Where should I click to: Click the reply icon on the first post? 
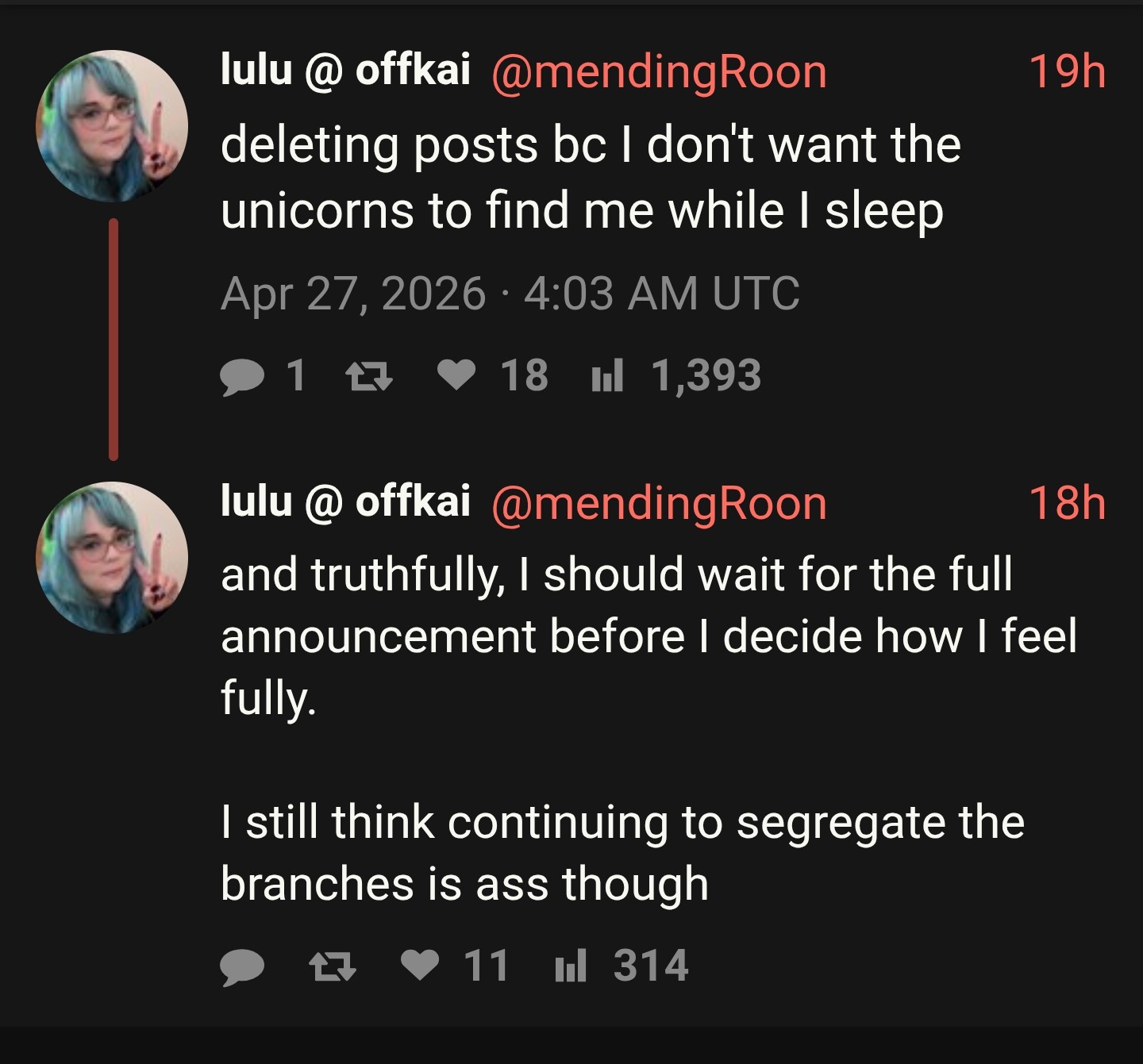coord(242,377)
